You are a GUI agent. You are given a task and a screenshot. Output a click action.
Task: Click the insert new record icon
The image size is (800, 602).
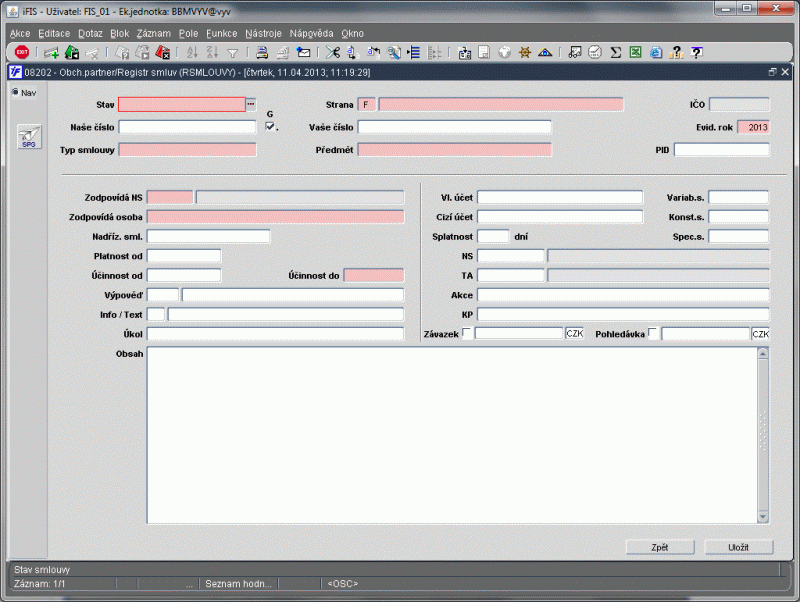[51, 52]
